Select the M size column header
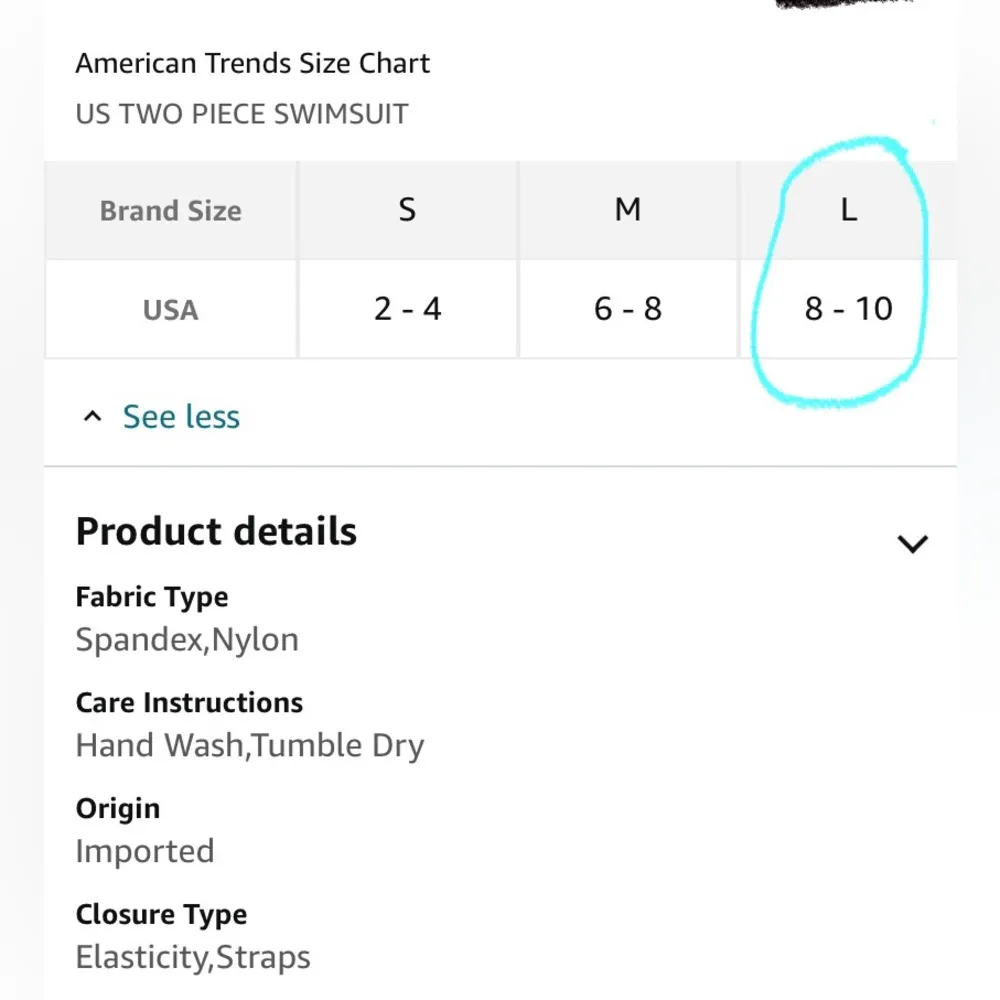The image size is (1000, 1000). (x=628, y=210)
